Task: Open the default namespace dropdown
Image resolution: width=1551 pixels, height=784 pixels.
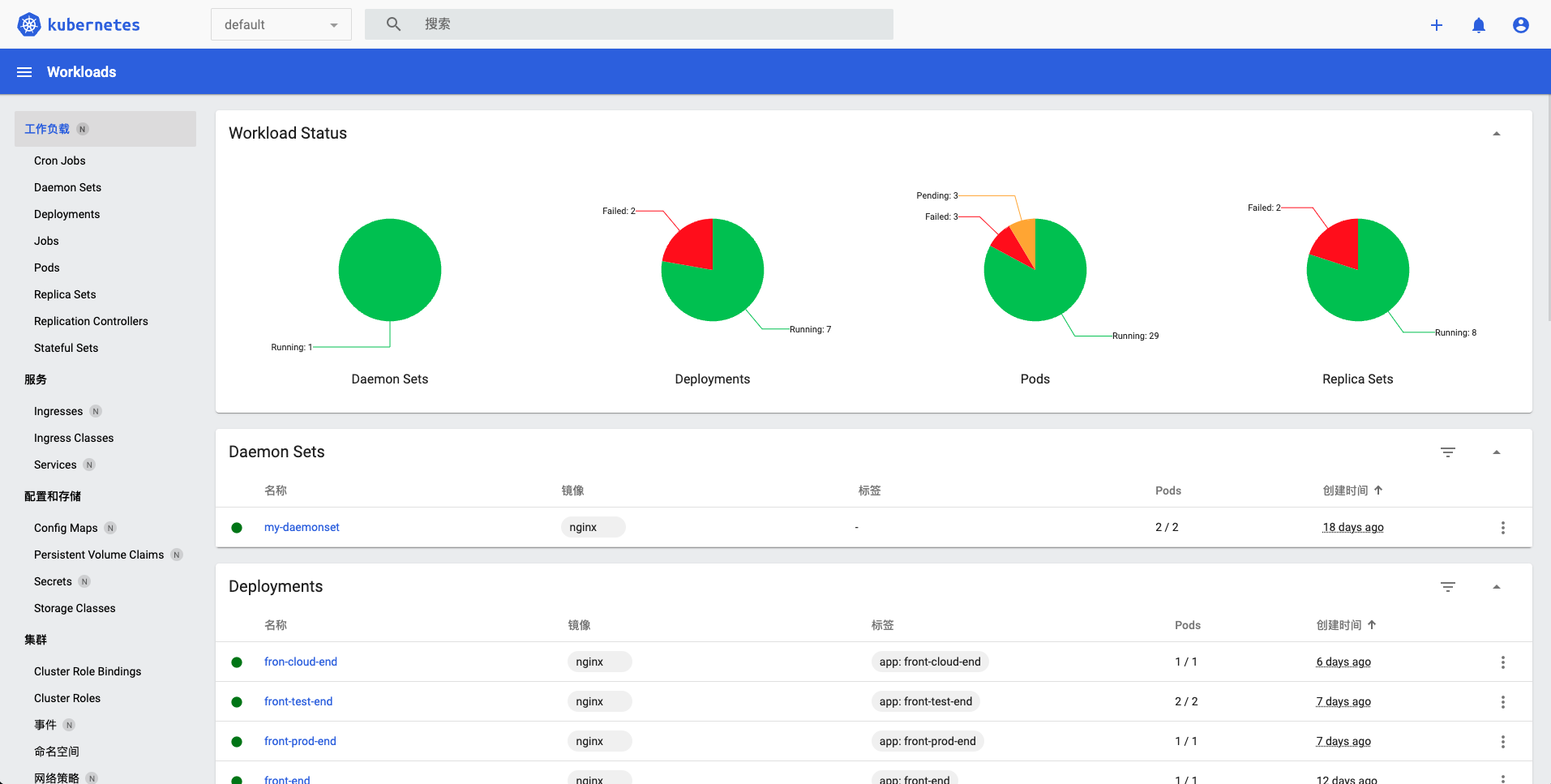Action: (x=281, y=24)
